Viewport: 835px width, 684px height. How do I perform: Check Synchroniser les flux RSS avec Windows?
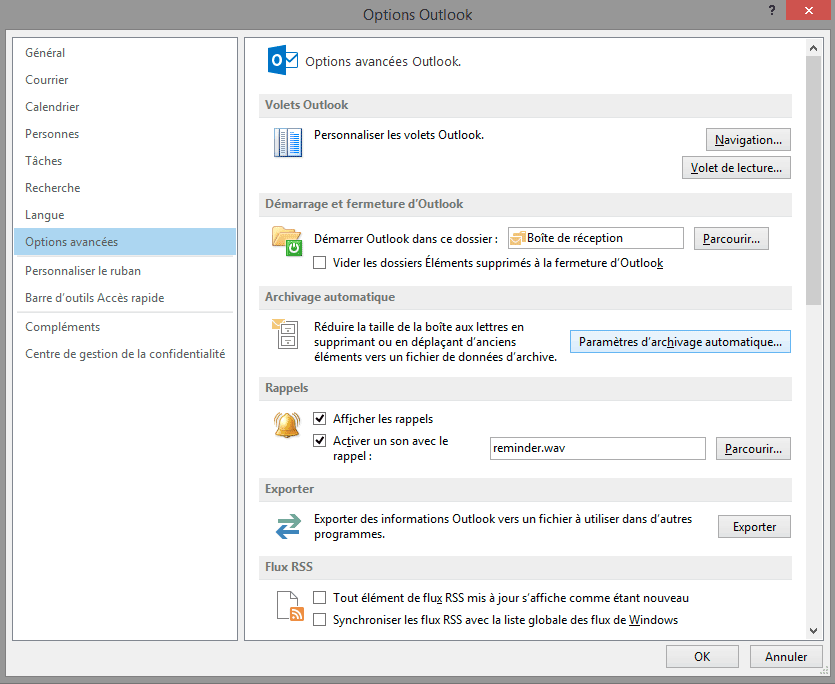(x=320, y=620)
